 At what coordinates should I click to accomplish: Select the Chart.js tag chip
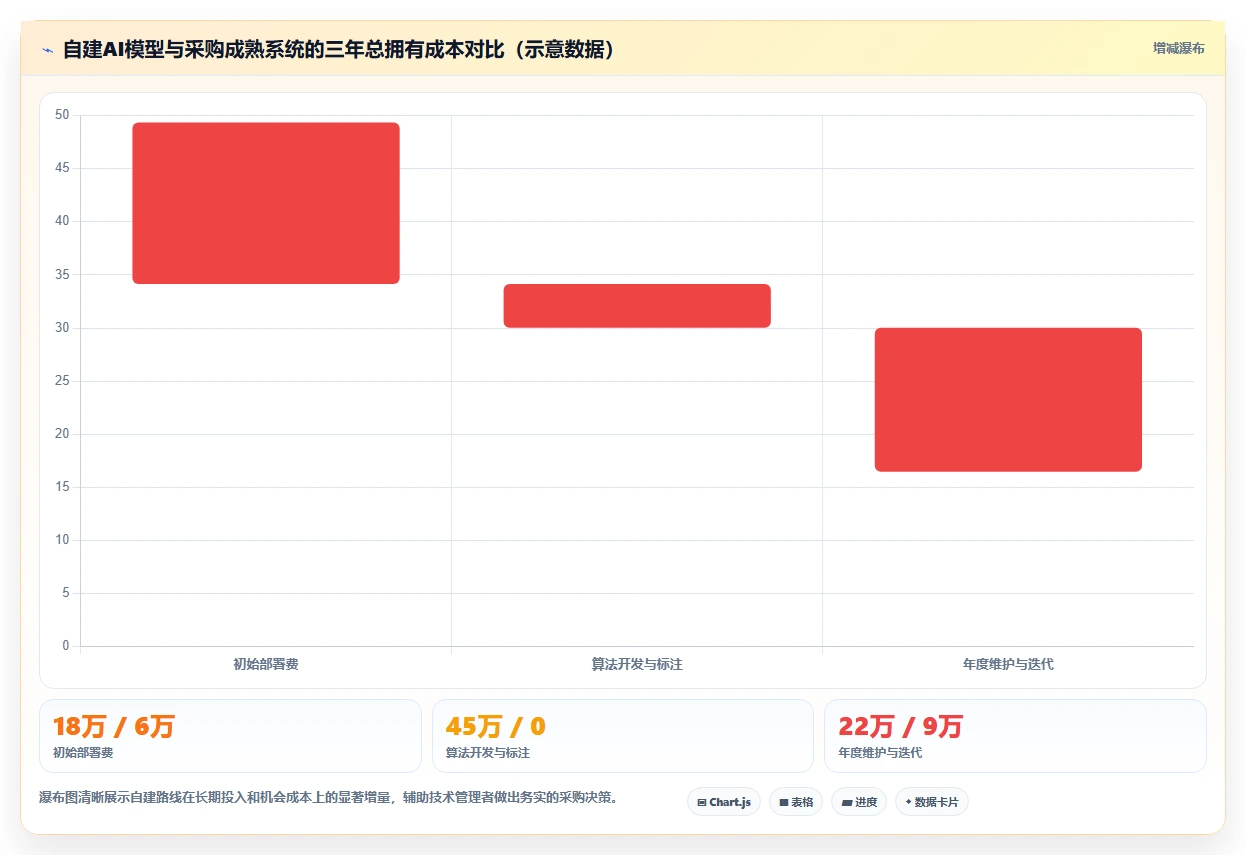click(x=724, y=802)
